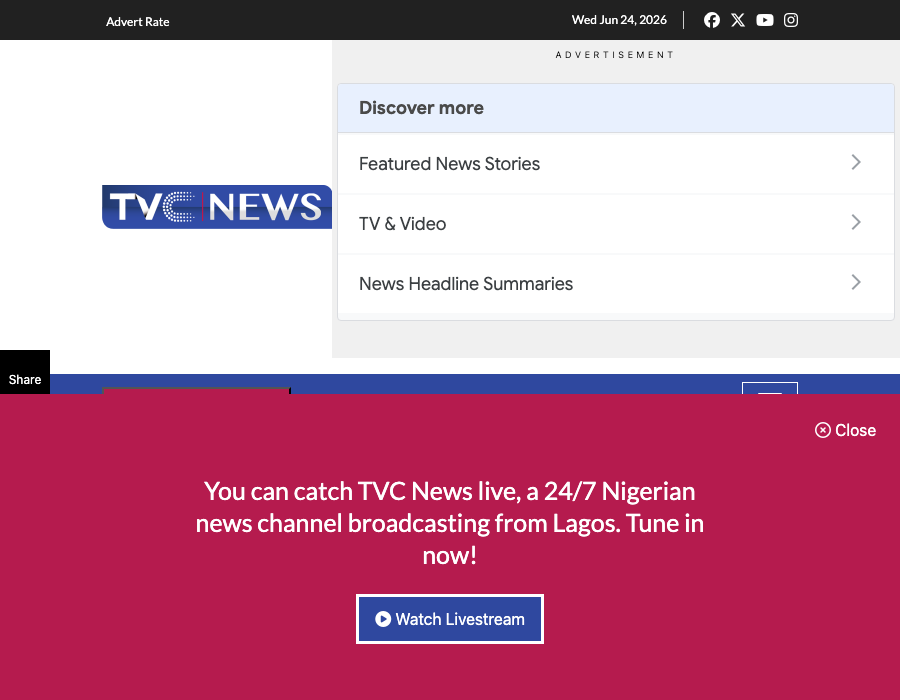Image resolution: width=900 pixels, height=700 pixels.
Task: Close the livestream promotion banner
Action: 845,430
